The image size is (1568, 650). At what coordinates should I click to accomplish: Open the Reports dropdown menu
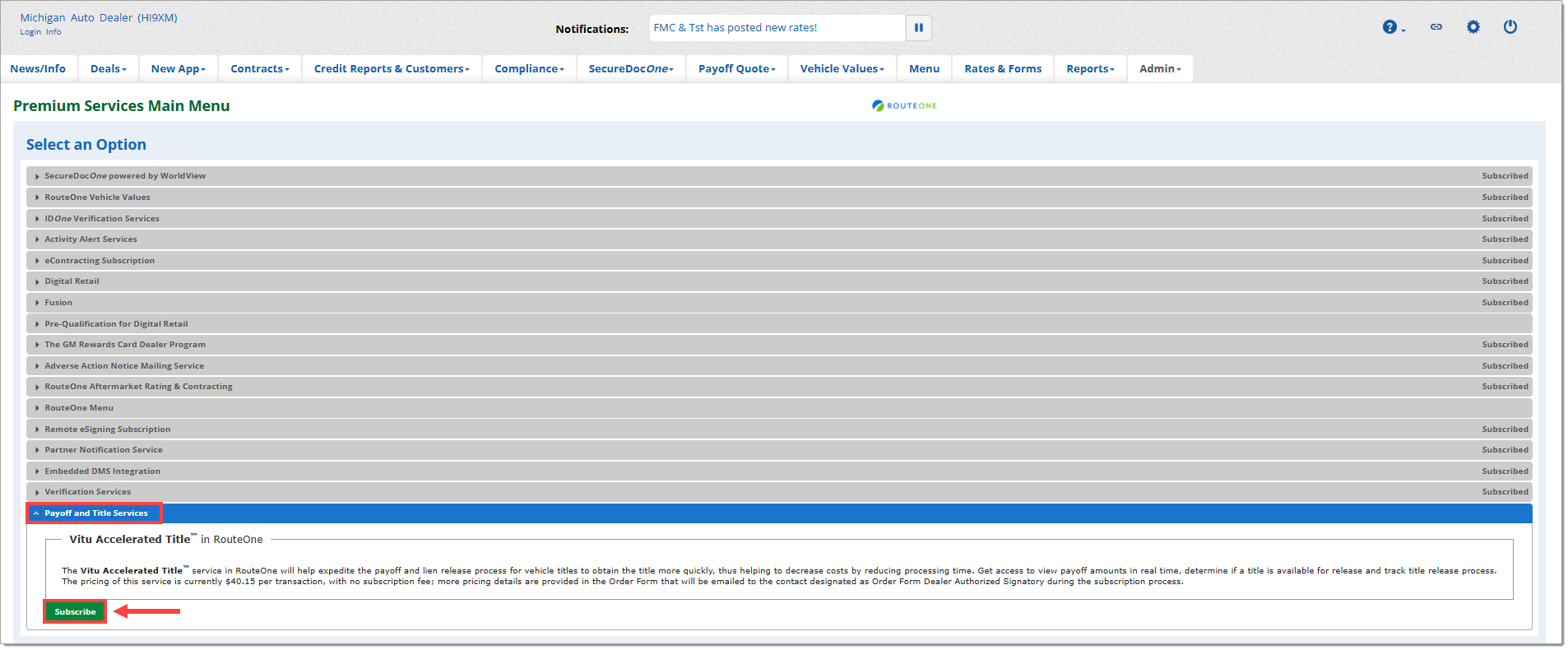coord(1091,69)
